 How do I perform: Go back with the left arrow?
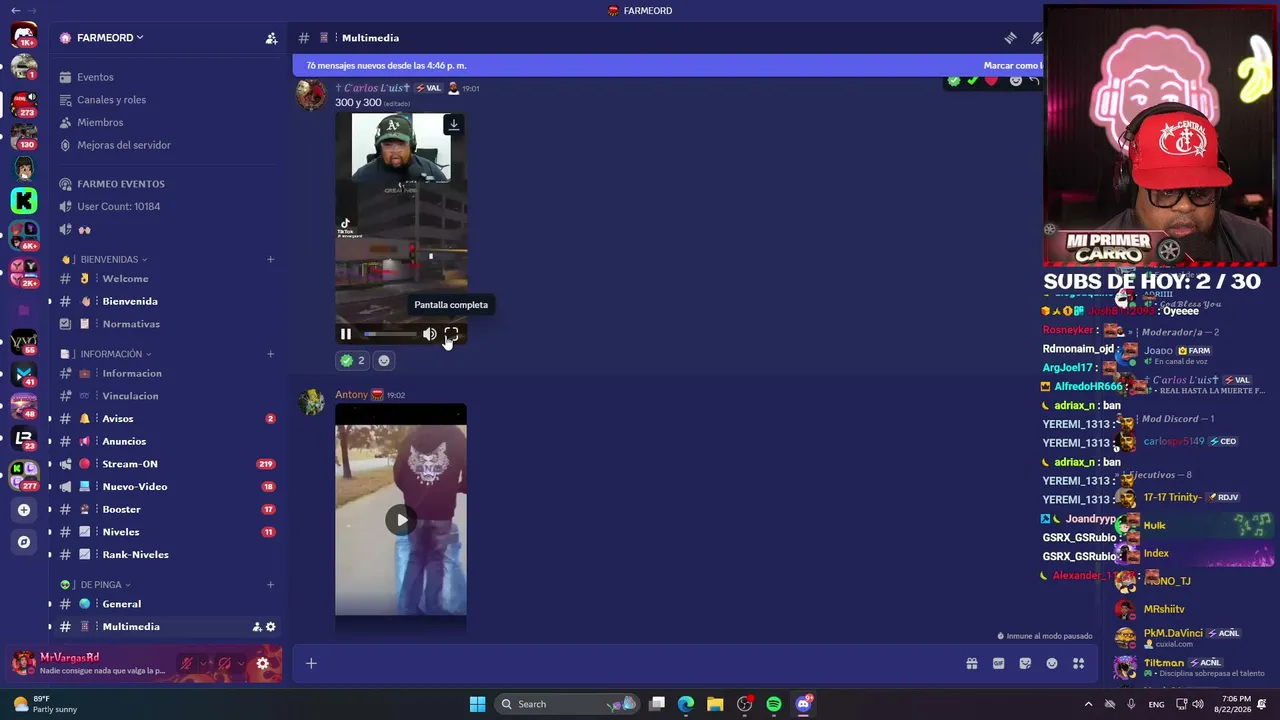click(15, 10)
